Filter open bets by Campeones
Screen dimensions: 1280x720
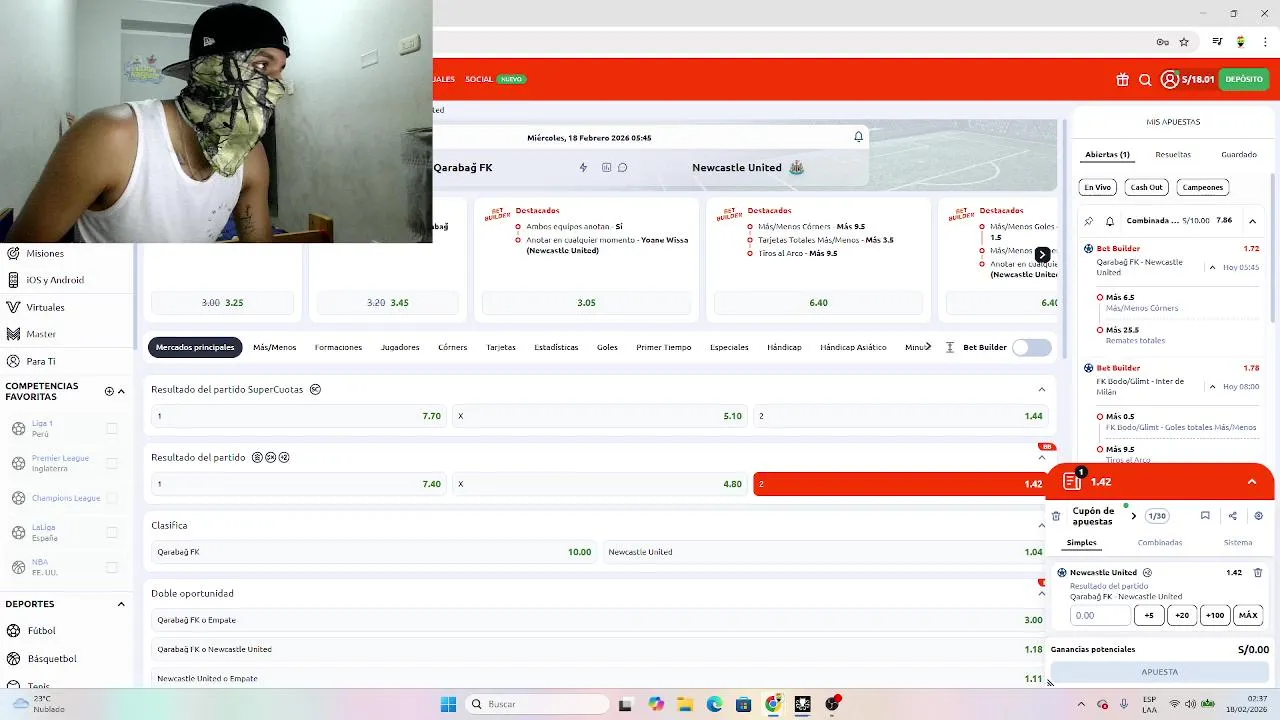(x=1202, y=187)
